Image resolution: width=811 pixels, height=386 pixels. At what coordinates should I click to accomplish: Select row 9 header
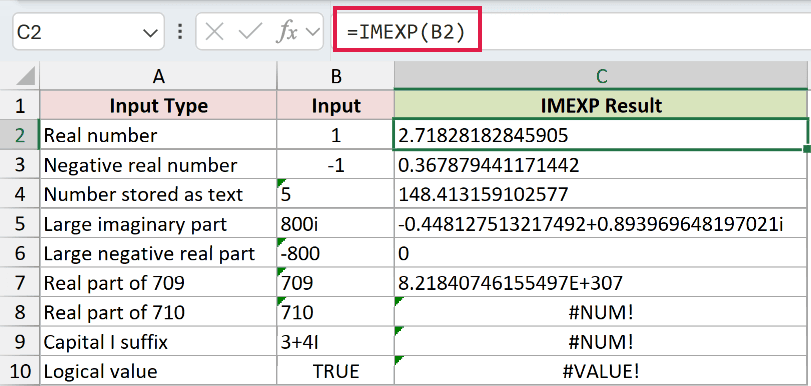click(20, 342)
